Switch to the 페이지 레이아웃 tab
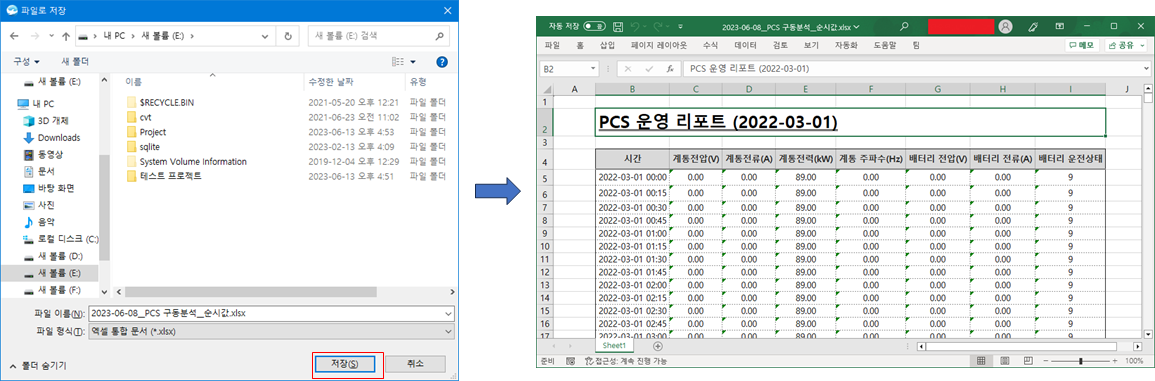This screenshot has height=381, width=1155. click(659, 46)
